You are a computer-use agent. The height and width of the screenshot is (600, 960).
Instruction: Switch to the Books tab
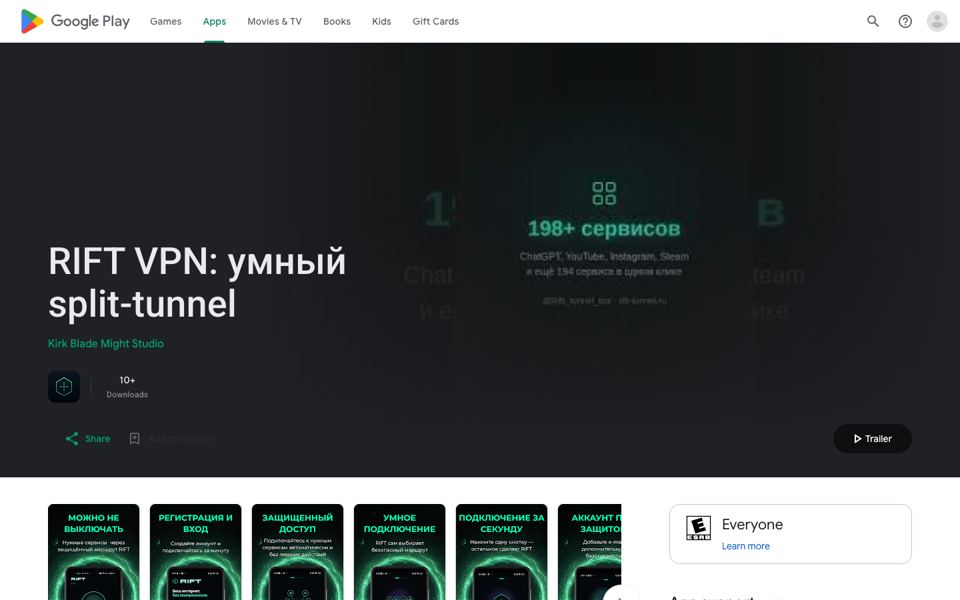pos(337,21)
